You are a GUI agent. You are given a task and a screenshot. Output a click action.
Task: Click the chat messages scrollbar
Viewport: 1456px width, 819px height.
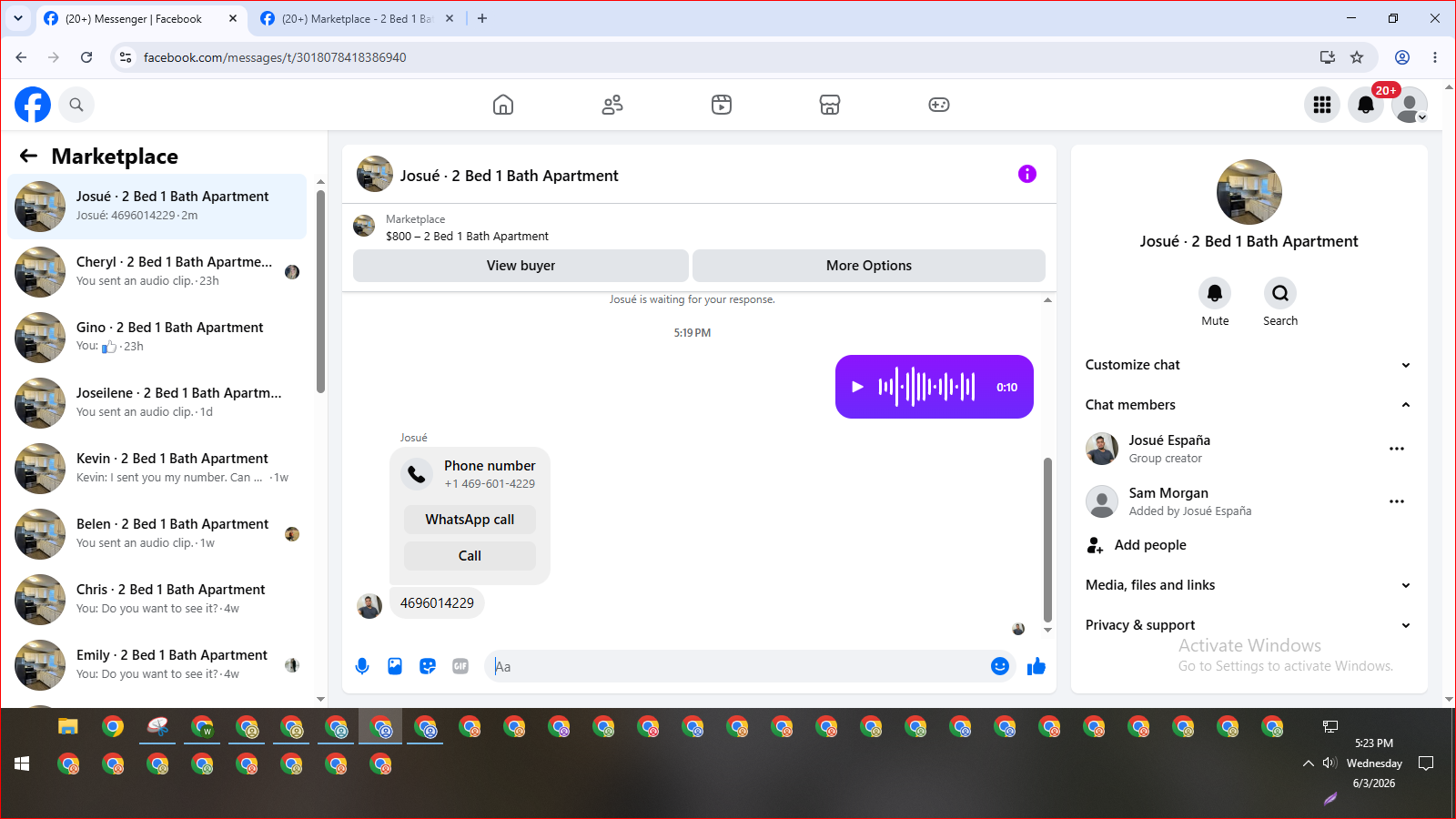(1047, 539)
